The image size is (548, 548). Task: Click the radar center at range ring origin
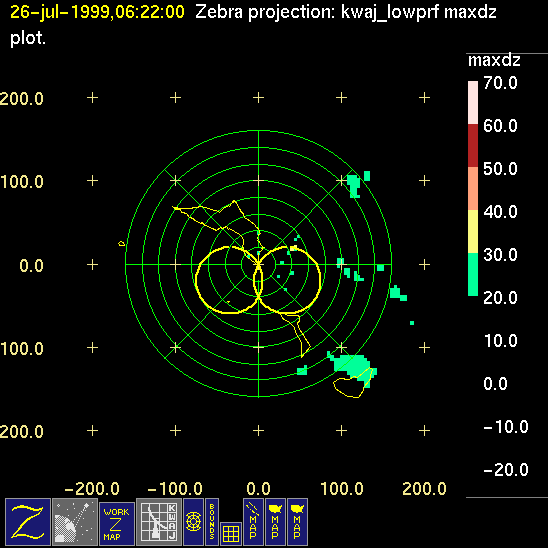click(258, 264)
